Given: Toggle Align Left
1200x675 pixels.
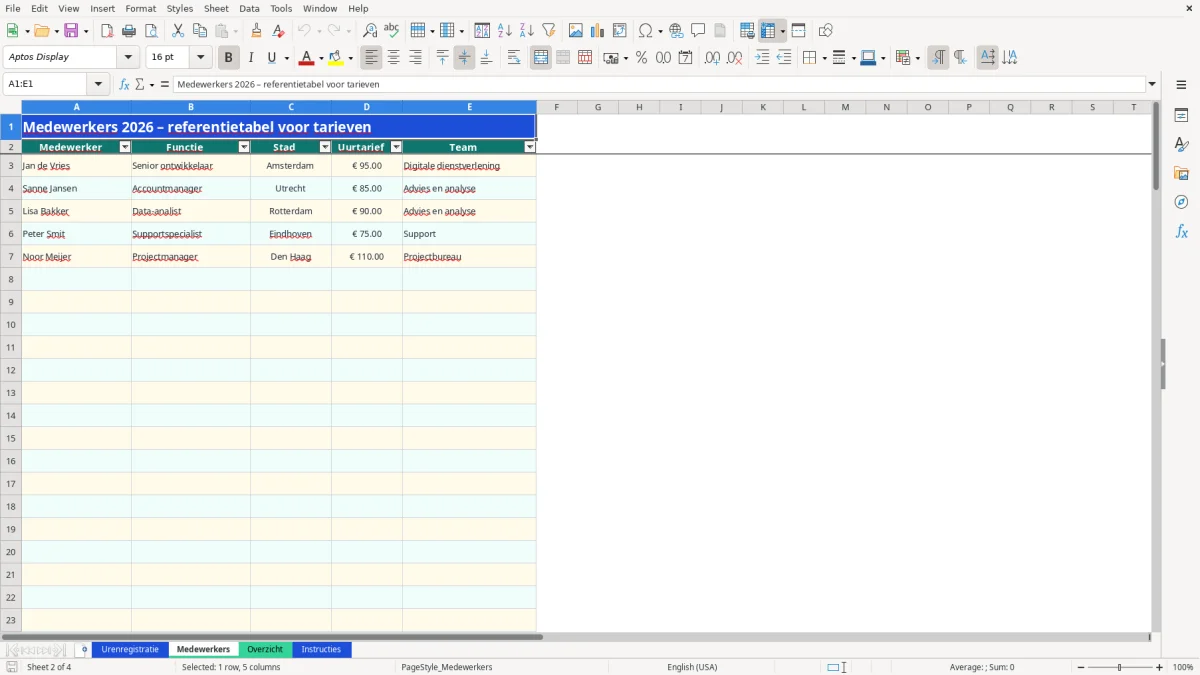Looking at the screenshot, I should [x=371, y=58].
